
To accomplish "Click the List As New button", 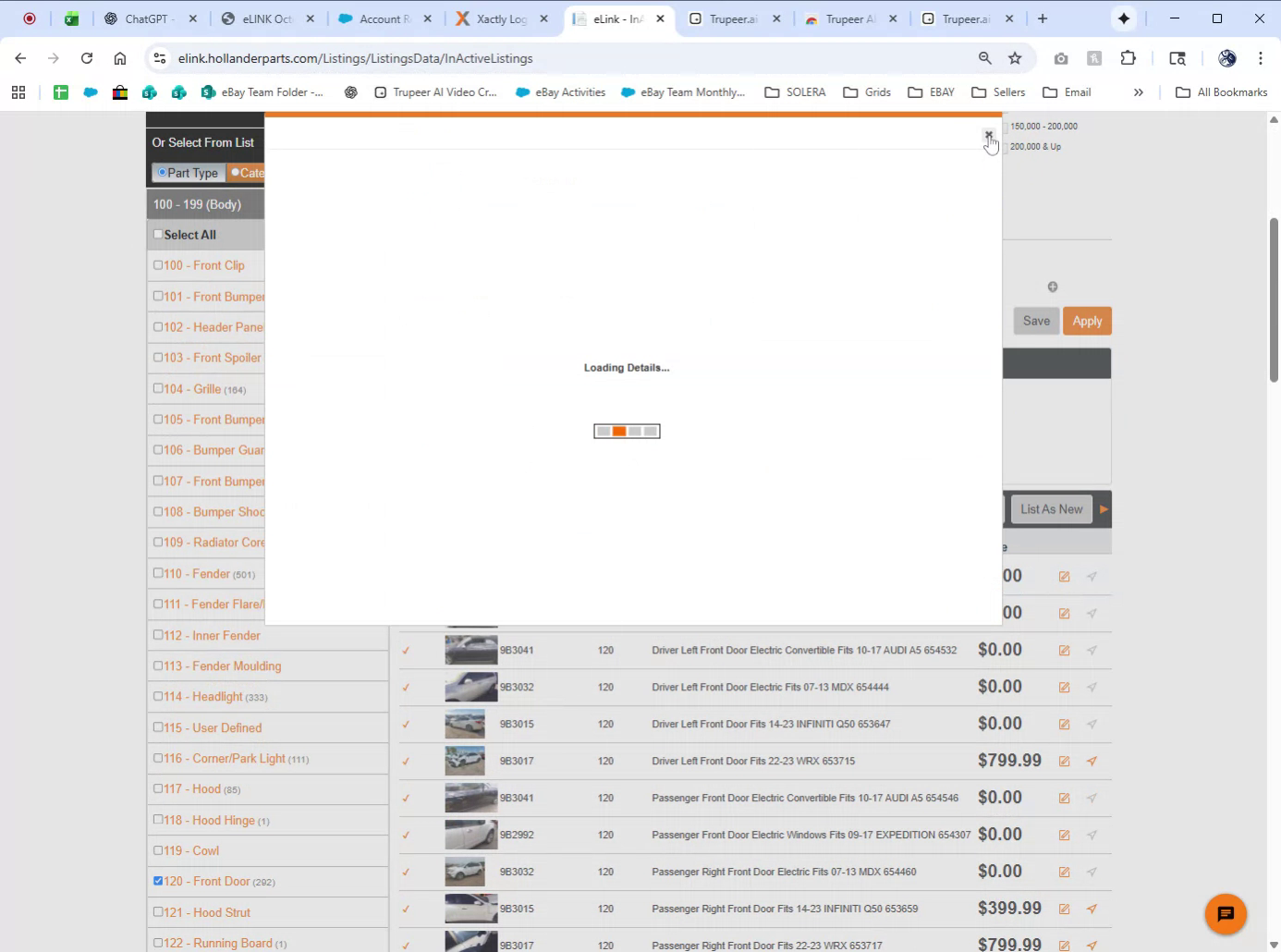I will (1051, 509).
